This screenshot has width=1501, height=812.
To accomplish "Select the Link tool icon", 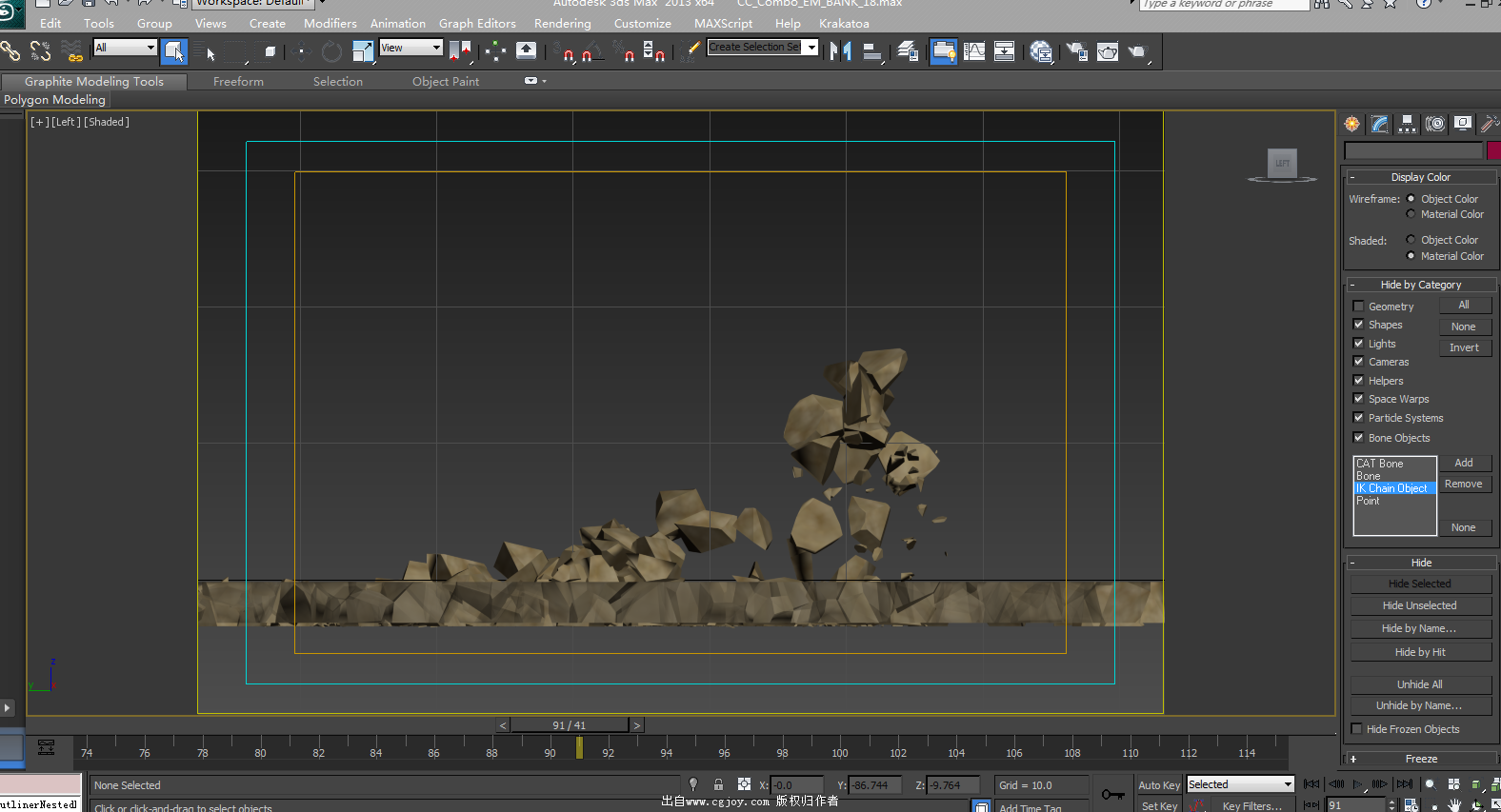I will point(11,50).
